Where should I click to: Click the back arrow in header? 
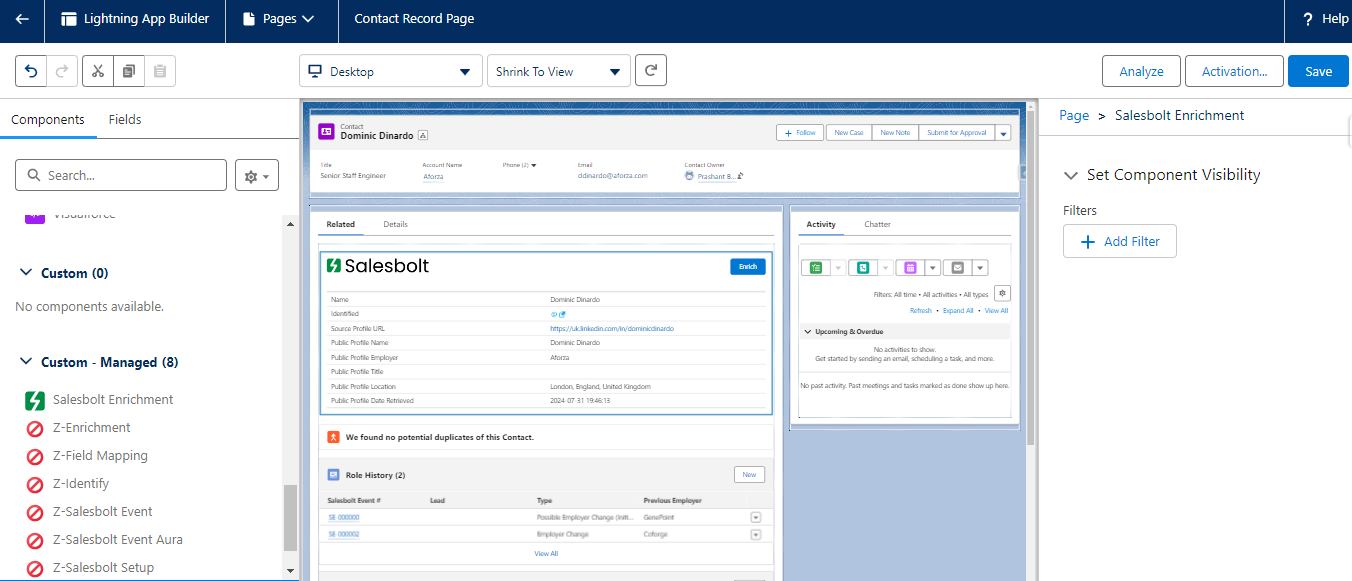coord(22,19)
